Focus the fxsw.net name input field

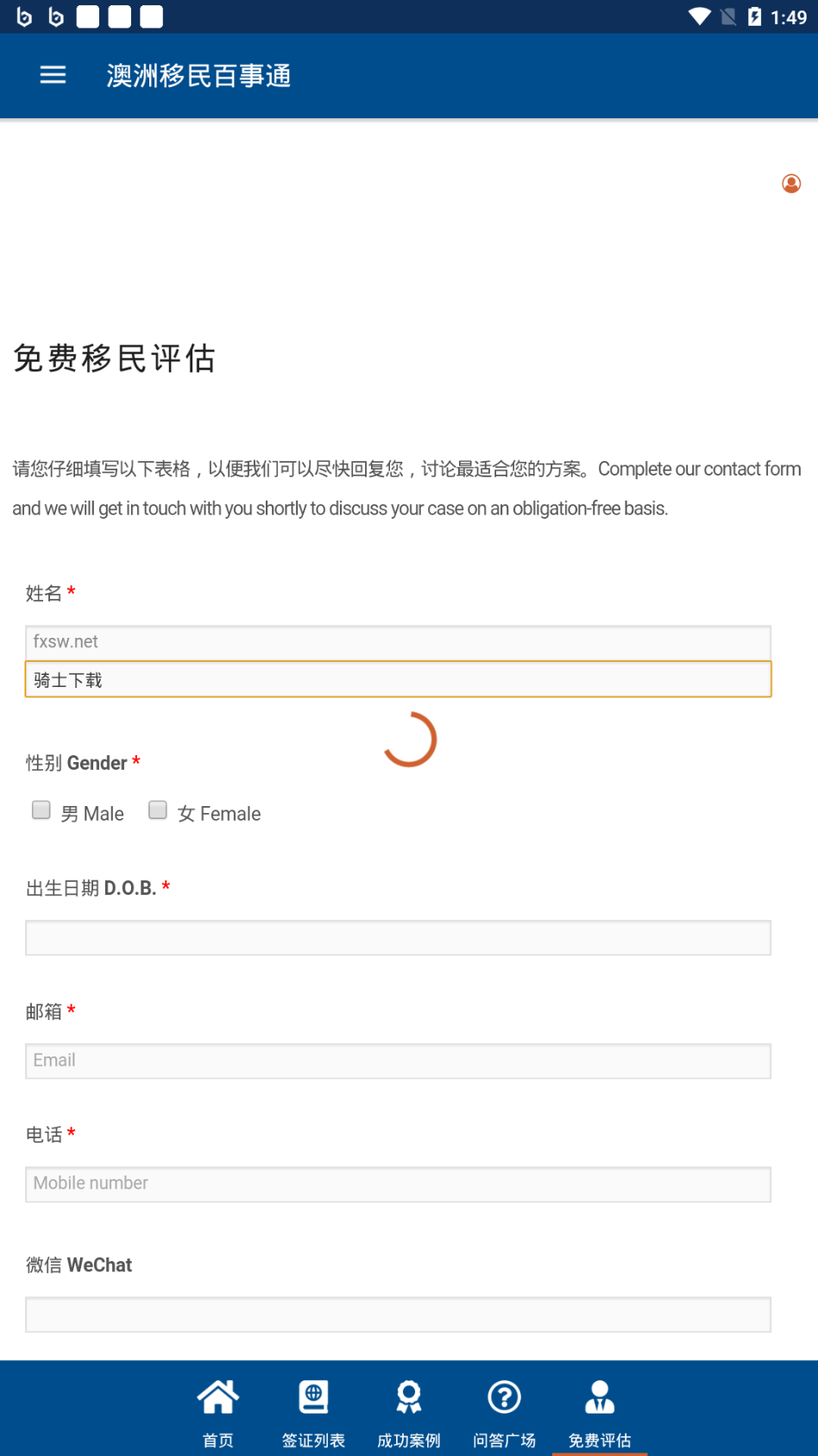click(x=398, y=642)
